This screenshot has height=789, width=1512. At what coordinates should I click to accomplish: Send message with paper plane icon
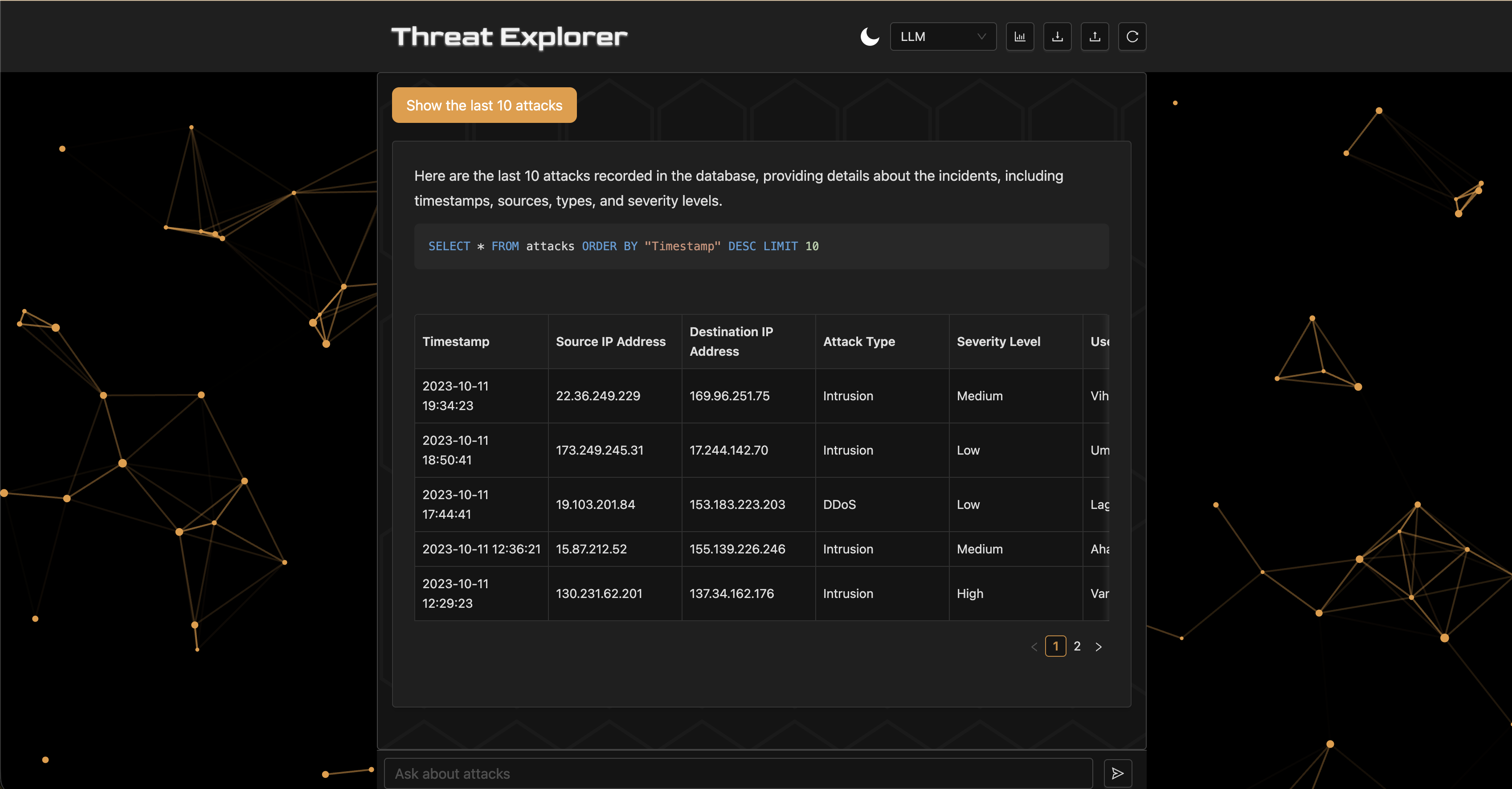1118,773
